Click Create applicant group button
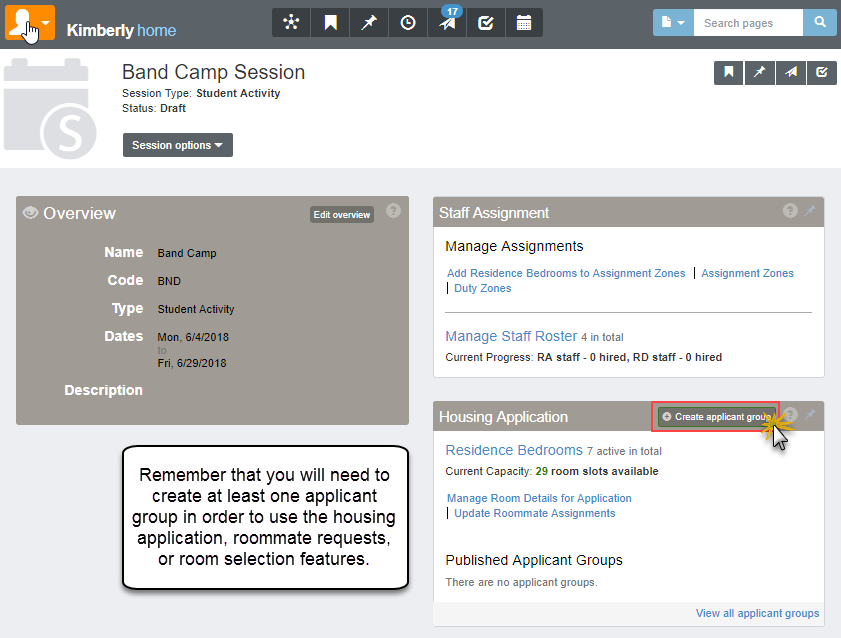This screenshot has height=638, width=841. pos(716,417)
